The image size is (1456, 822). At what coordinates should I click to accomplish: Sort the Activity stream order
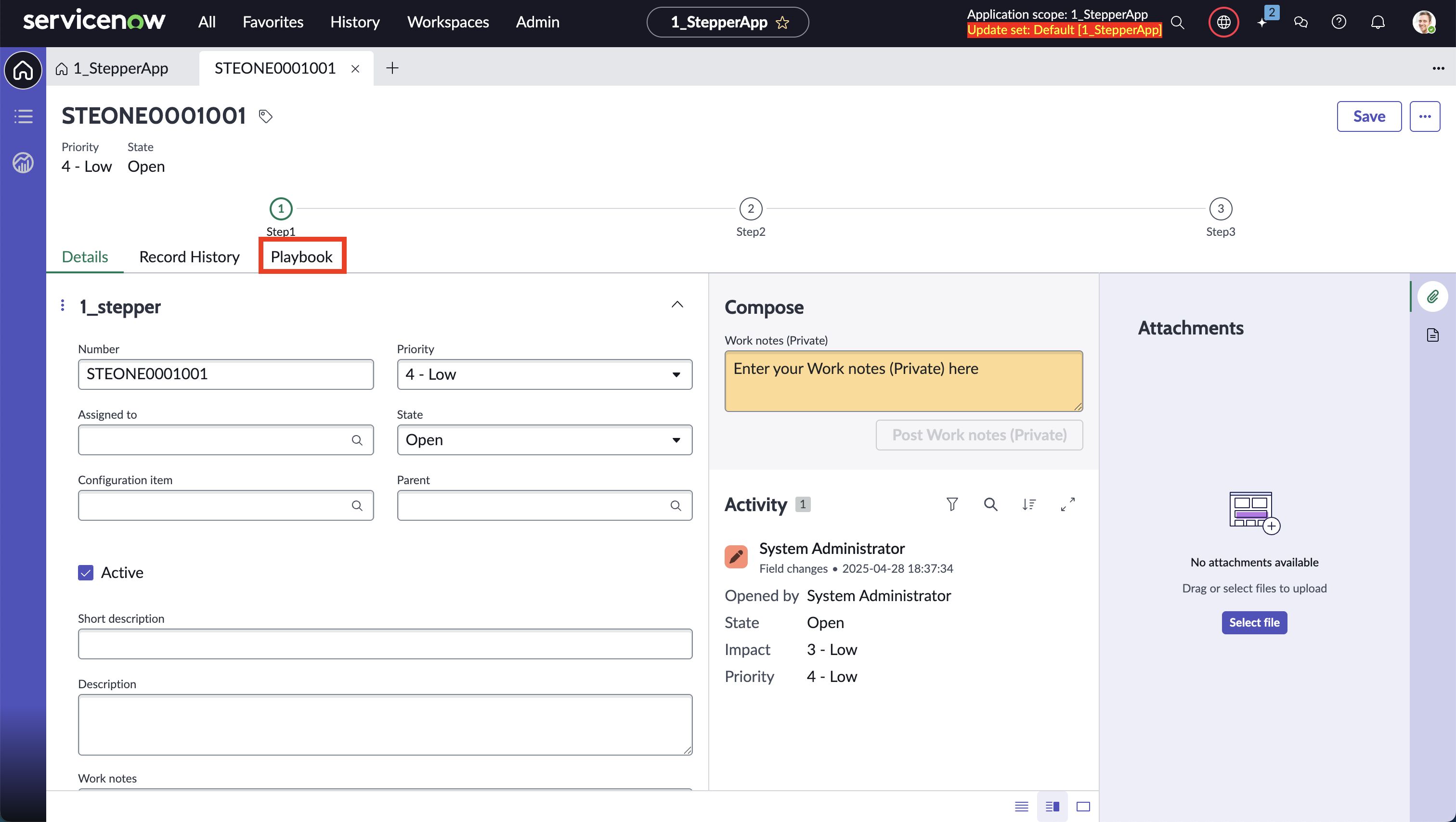point(1029,504)
